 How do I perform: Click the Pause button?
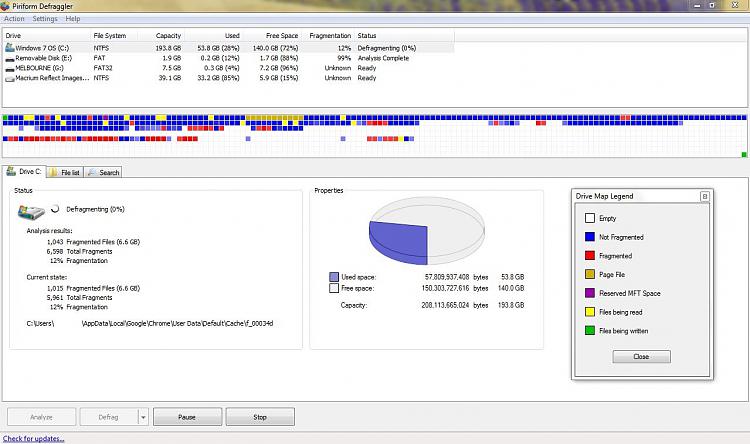point(187,417)
